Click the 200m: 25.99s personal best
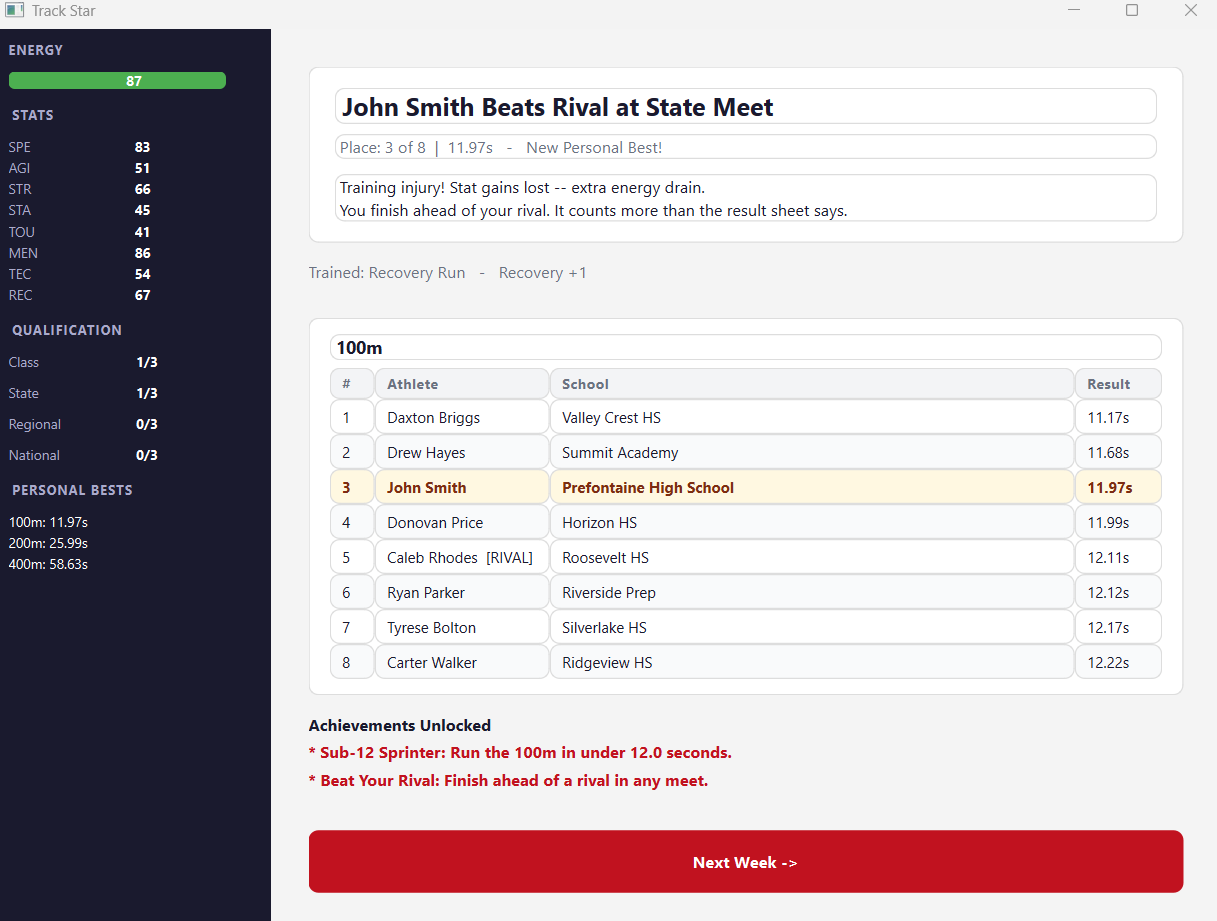Image resolution: width=1217 pixels, height=921 pixels. (49, 543)
